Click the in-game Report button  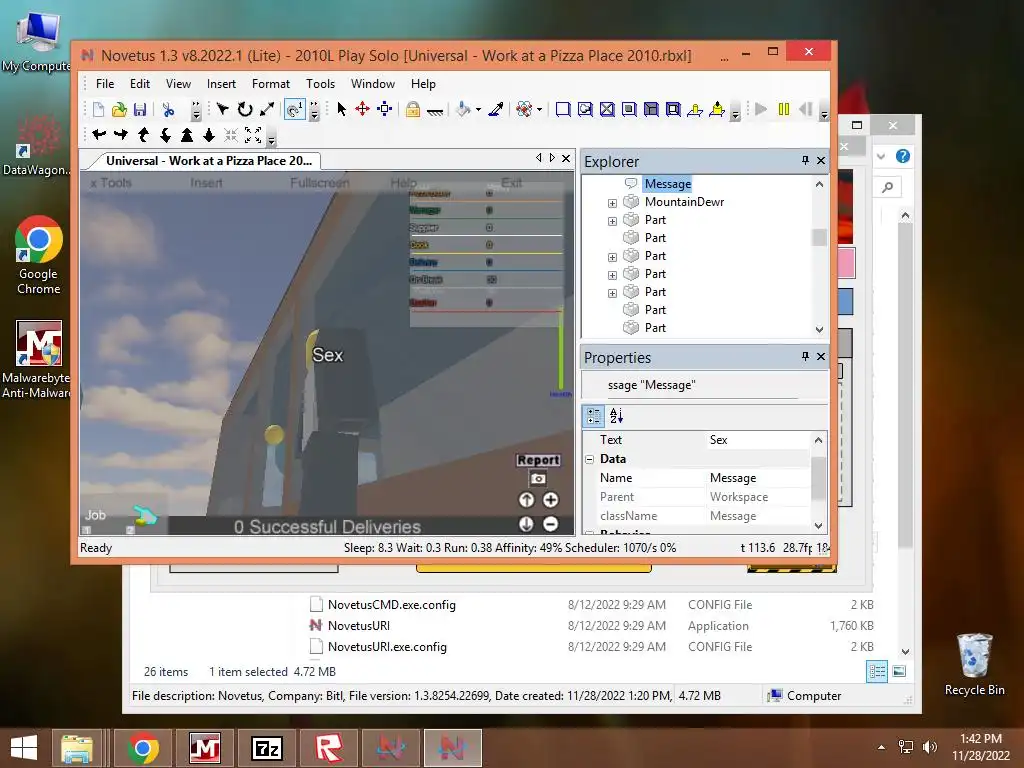[x=538, y=460]
